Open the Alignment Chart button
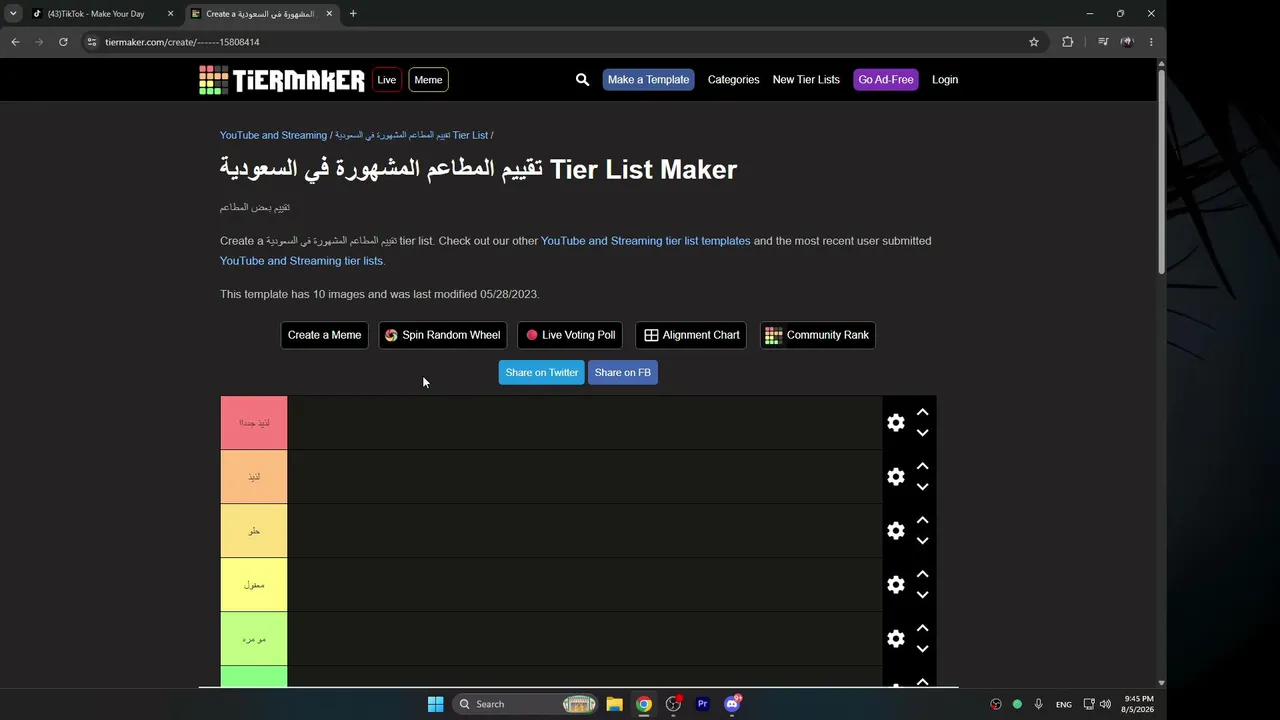The width and height of the screenshot is (1280, 720). pos(691,335)
